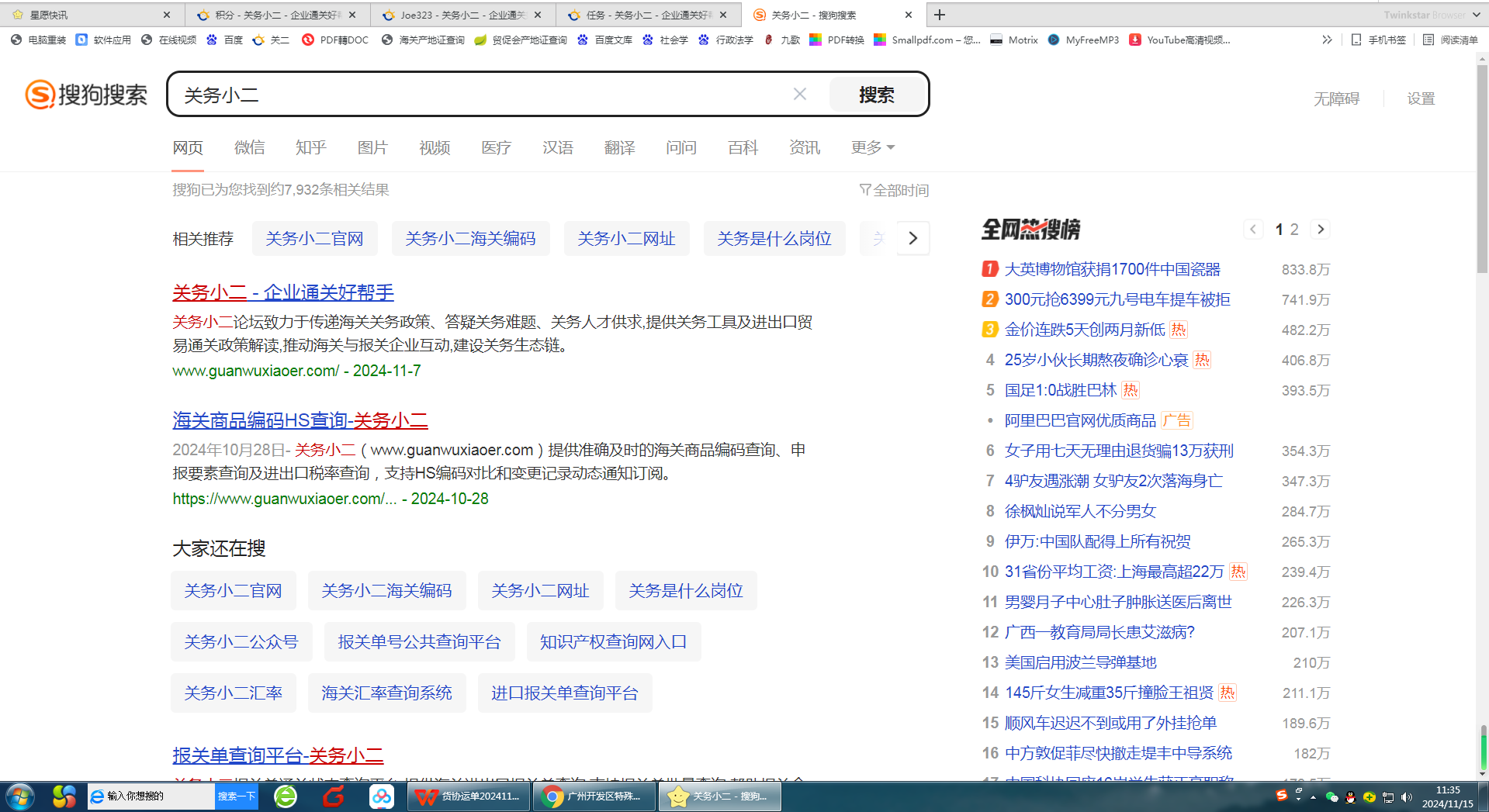Screen dimensions: 1489x812
Task: Open the 无障碍 accessibility link
Action: point(1336,98)
